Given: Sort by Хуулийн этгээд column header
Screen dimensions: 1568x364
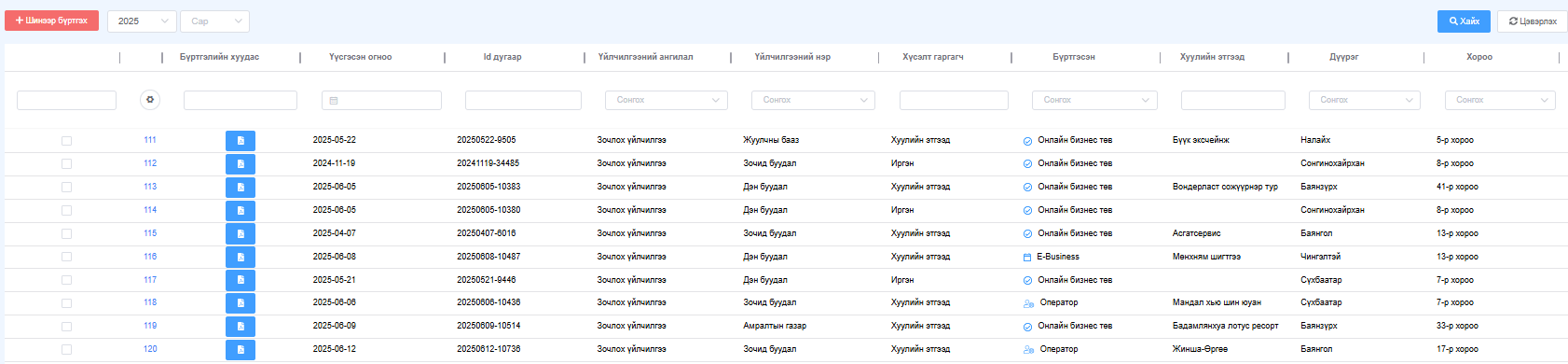Looking at the screenshot, I should pos(1212,57).
